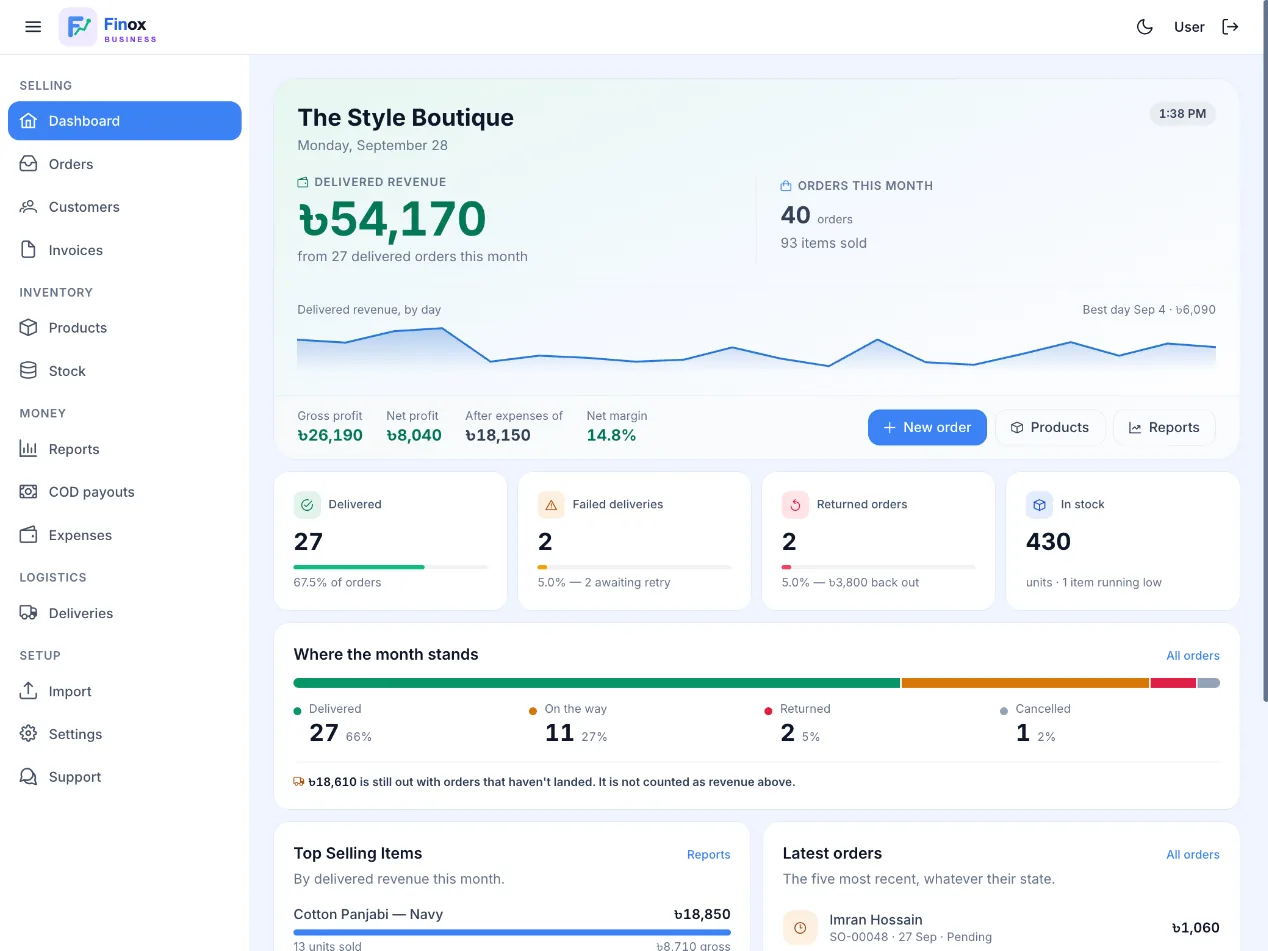Select Invoices in the sidebar

(x=125, y=250)
